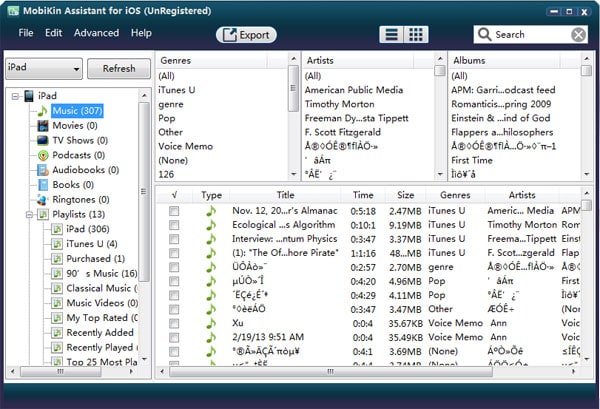Click the Playlists folder icon

(x=43, y=214)
